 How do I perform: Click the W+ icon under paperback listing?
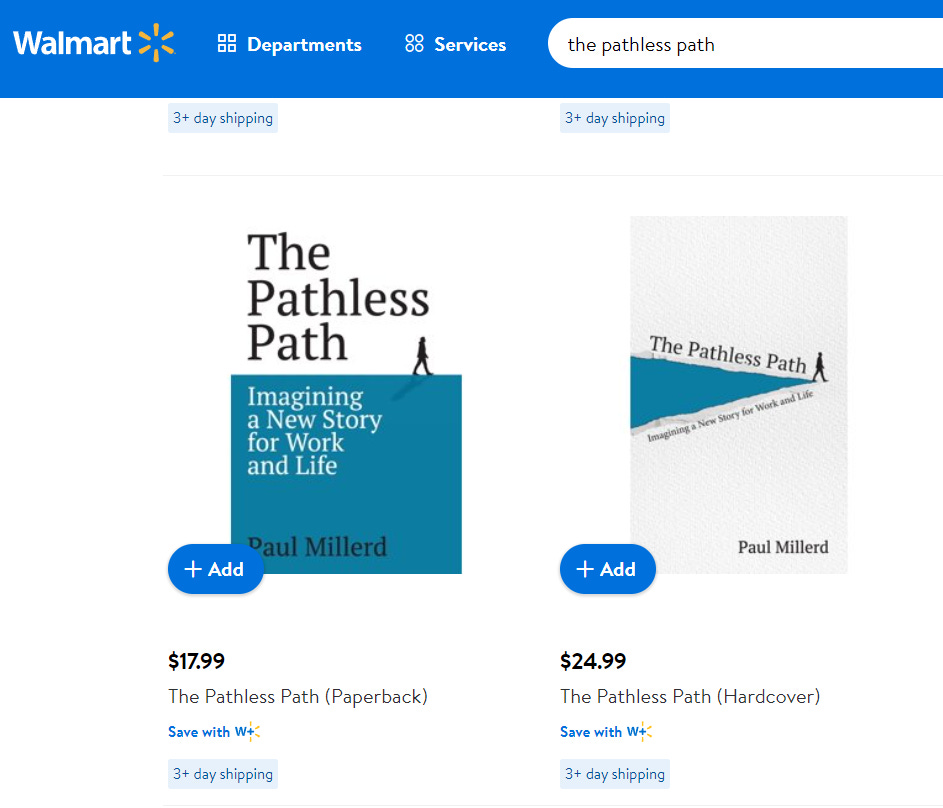[x=247, y=732]
